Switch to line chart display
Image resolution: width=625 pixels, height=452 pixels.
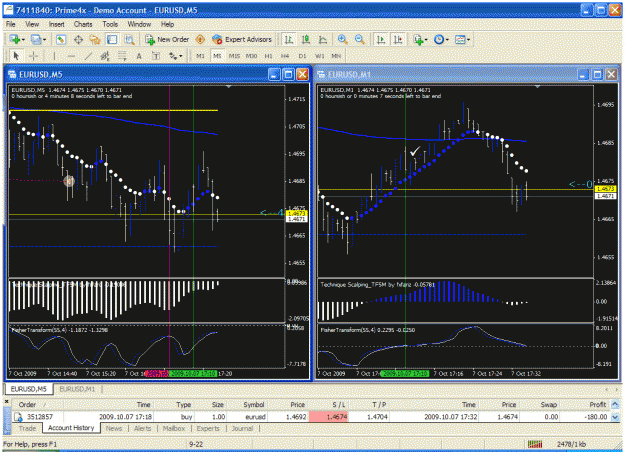click(323, 39)
